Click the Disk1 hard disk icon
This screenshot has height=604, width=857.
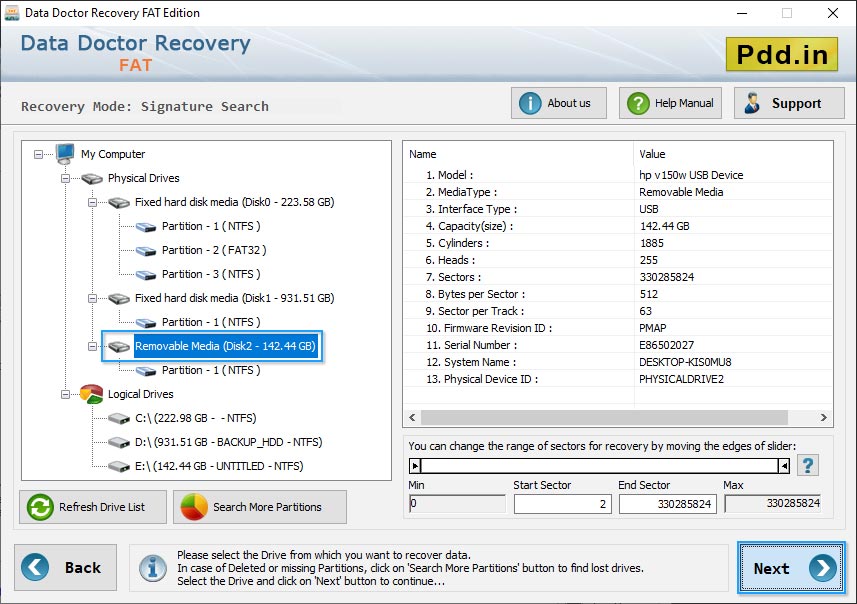pyautogui.click(x=119, y=299)
